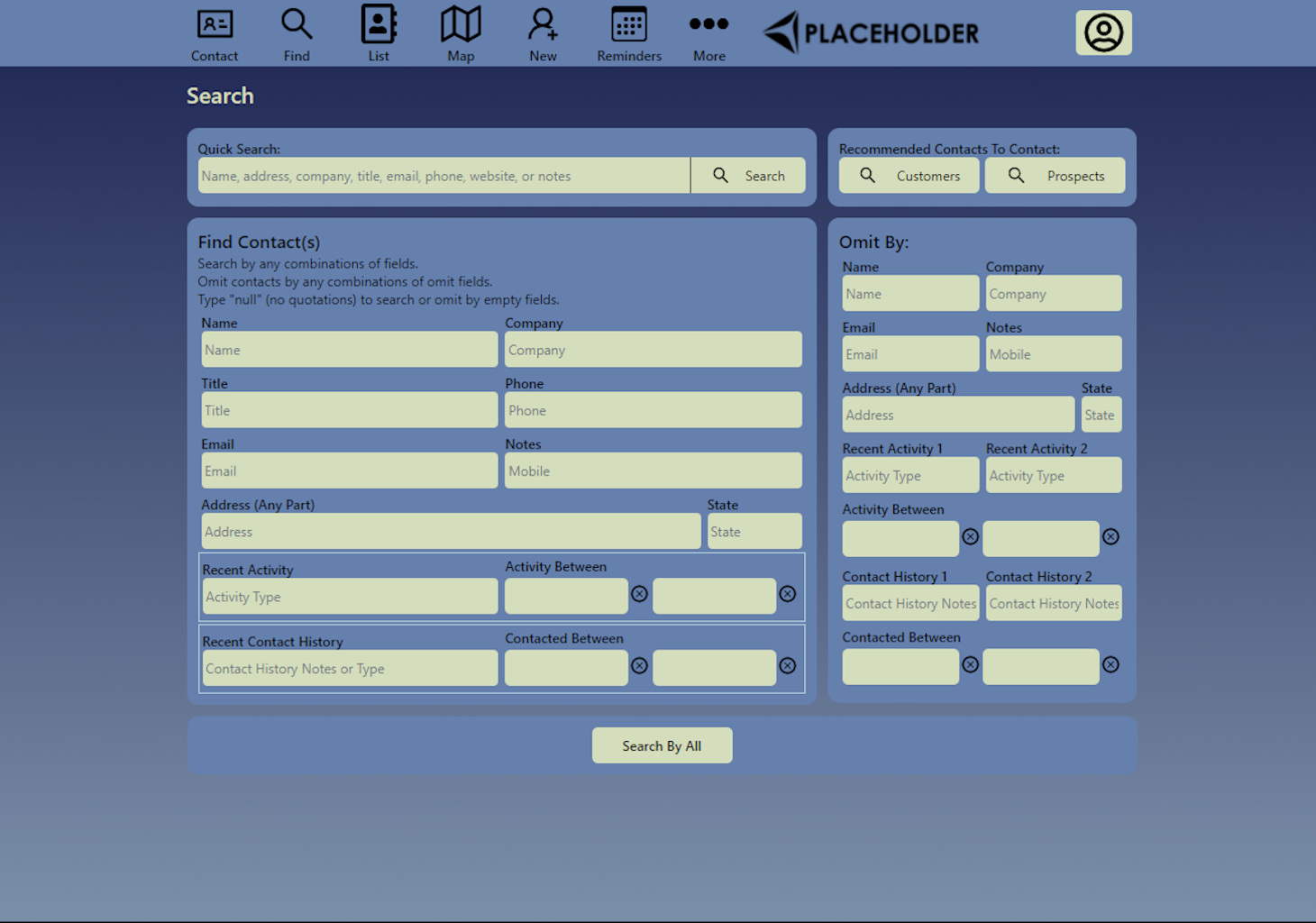1316x923 pixels.
Task: Click the New contact icon
Action: coord(543,24)
